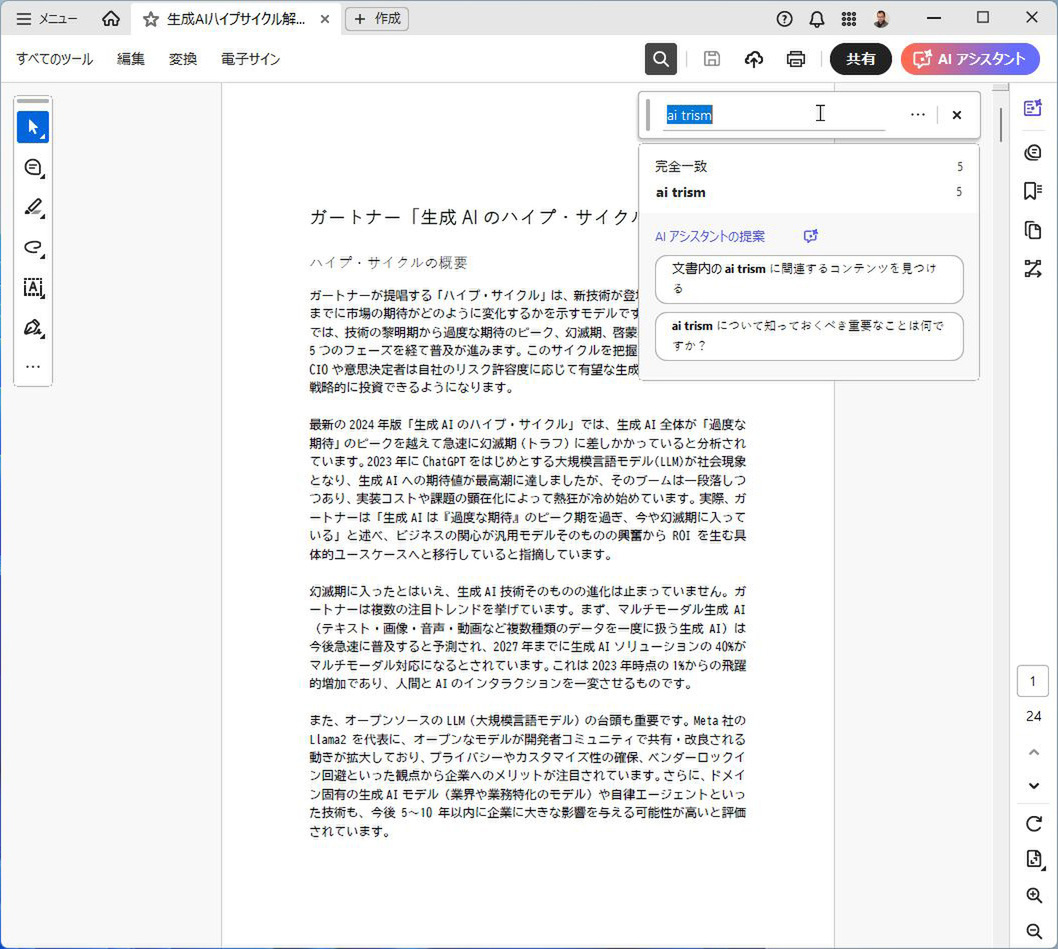1058x949 pixels.
Task: Open the 電子サイン tab
Action: tap(250, 59)
